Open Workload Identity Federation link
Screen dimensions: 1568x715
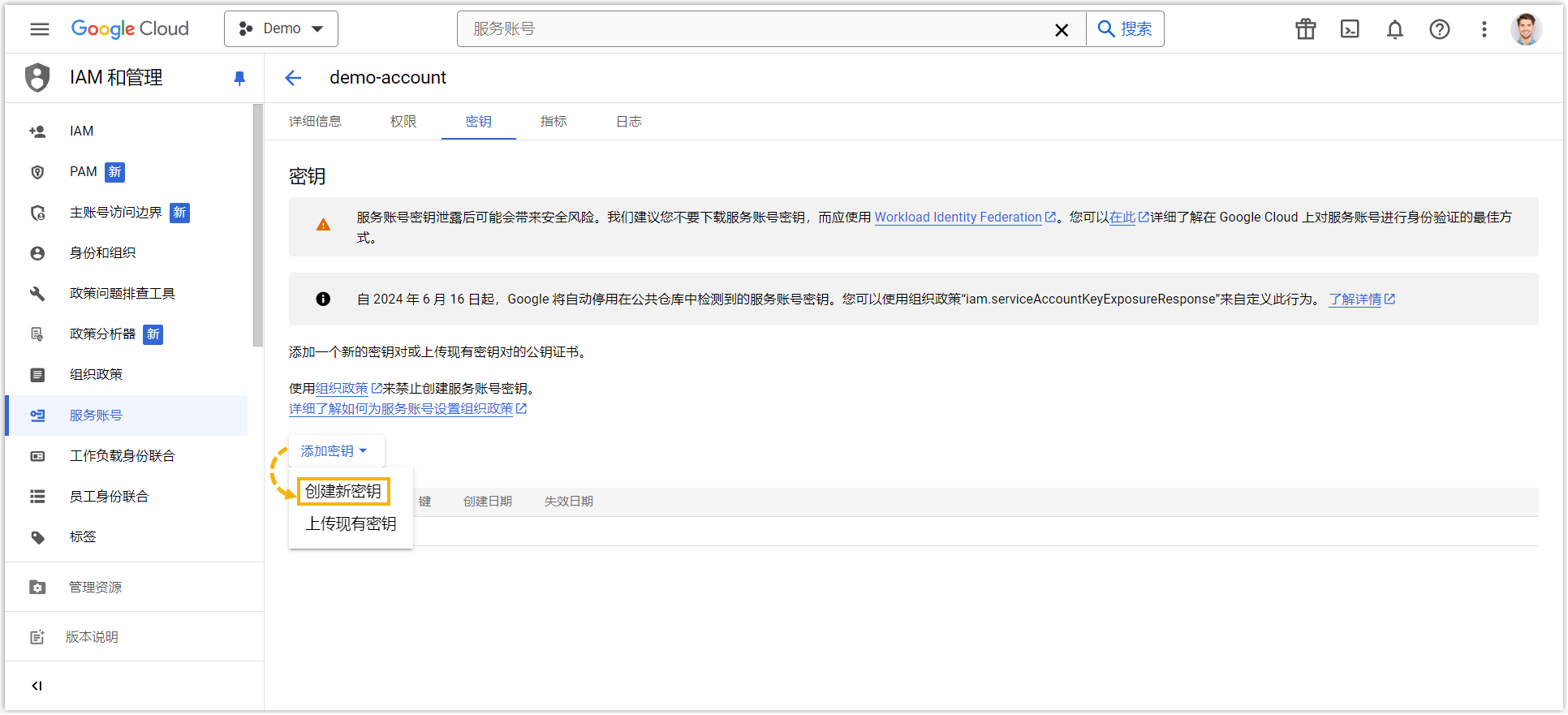pyautogui.click(x=958, y=218)
